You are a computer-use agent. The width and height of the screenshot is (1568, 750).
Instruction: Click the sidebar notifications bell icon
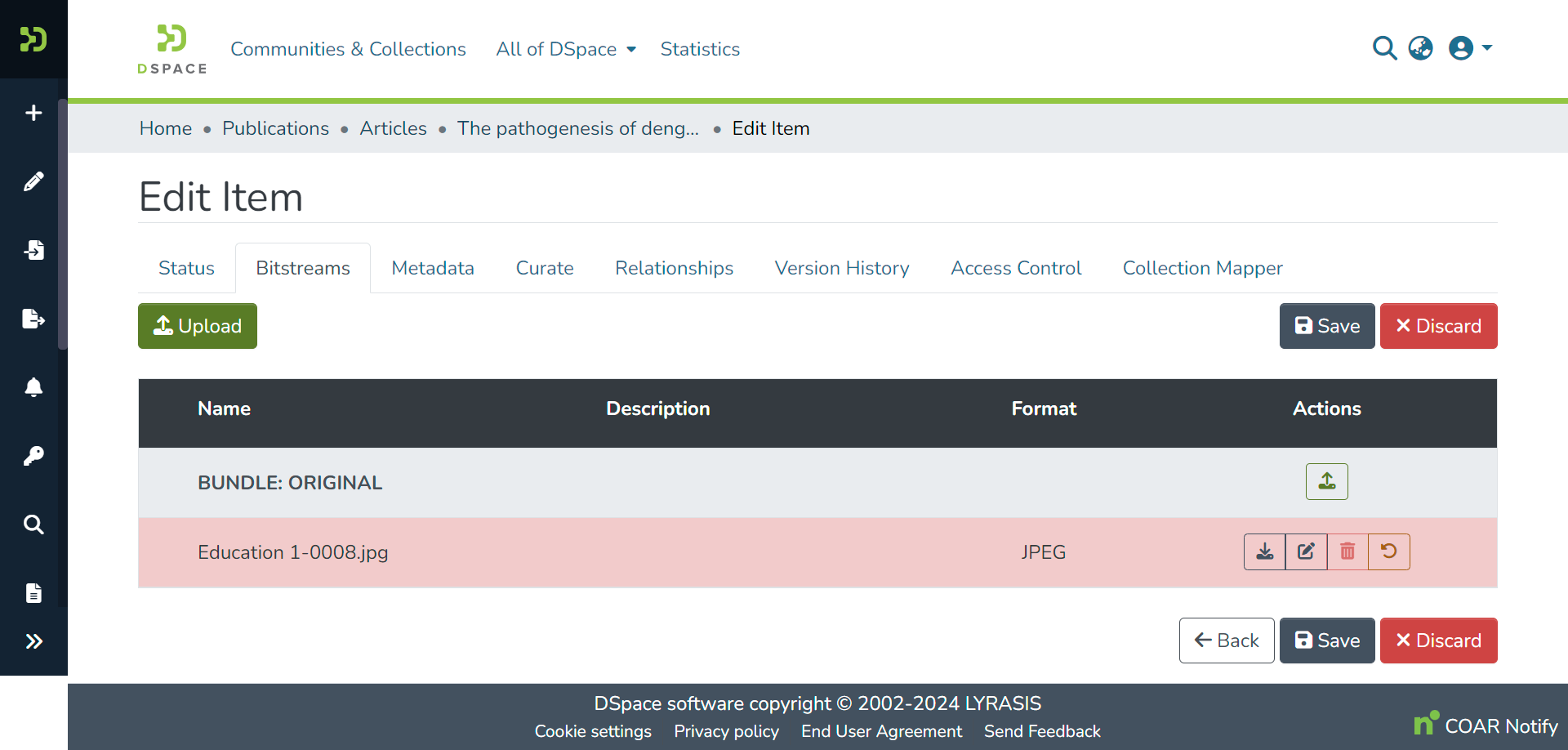(x=33, y=387)
